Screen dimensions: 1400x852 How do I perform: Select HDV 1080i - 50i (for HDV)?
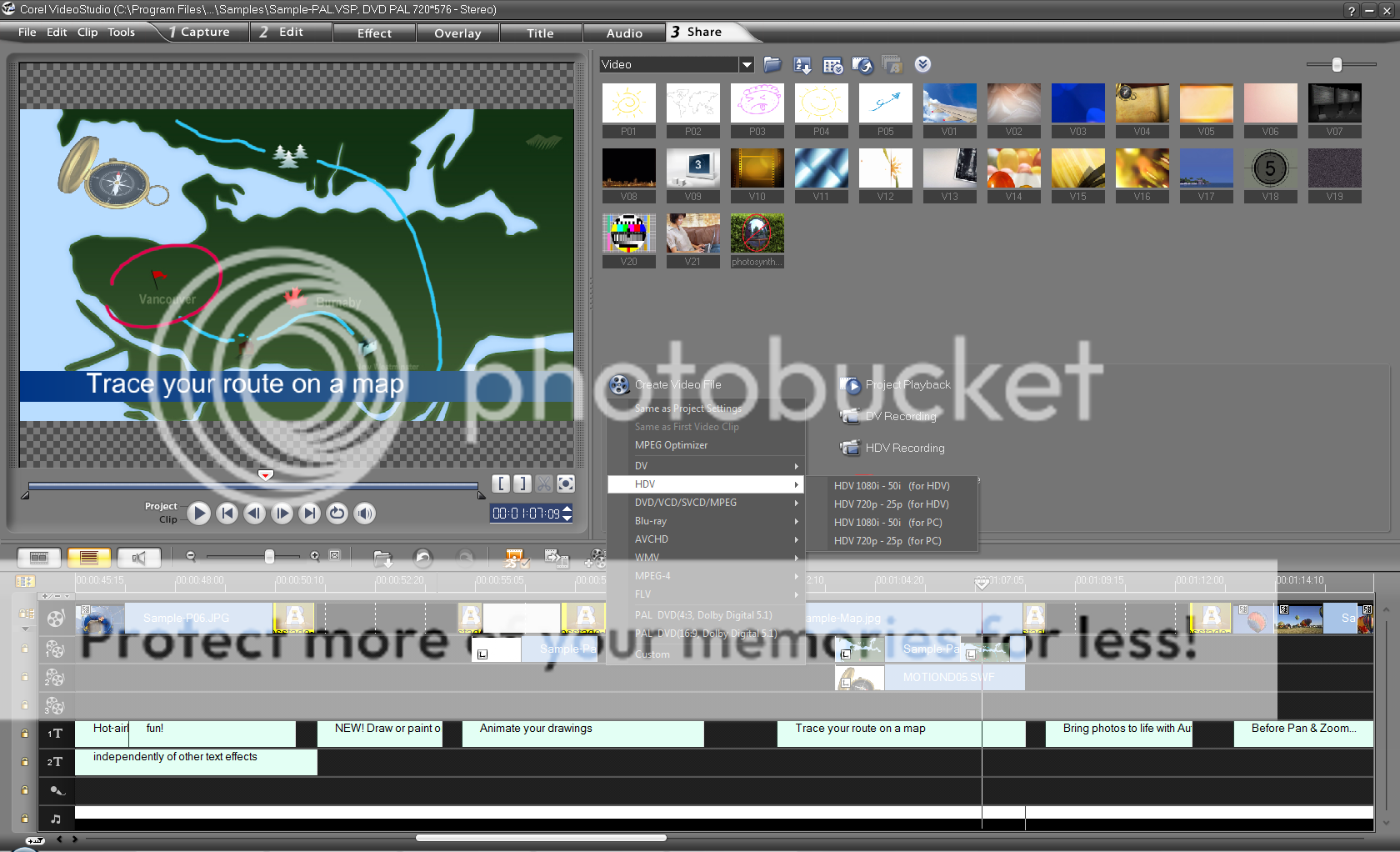click(x=891, y=485)
